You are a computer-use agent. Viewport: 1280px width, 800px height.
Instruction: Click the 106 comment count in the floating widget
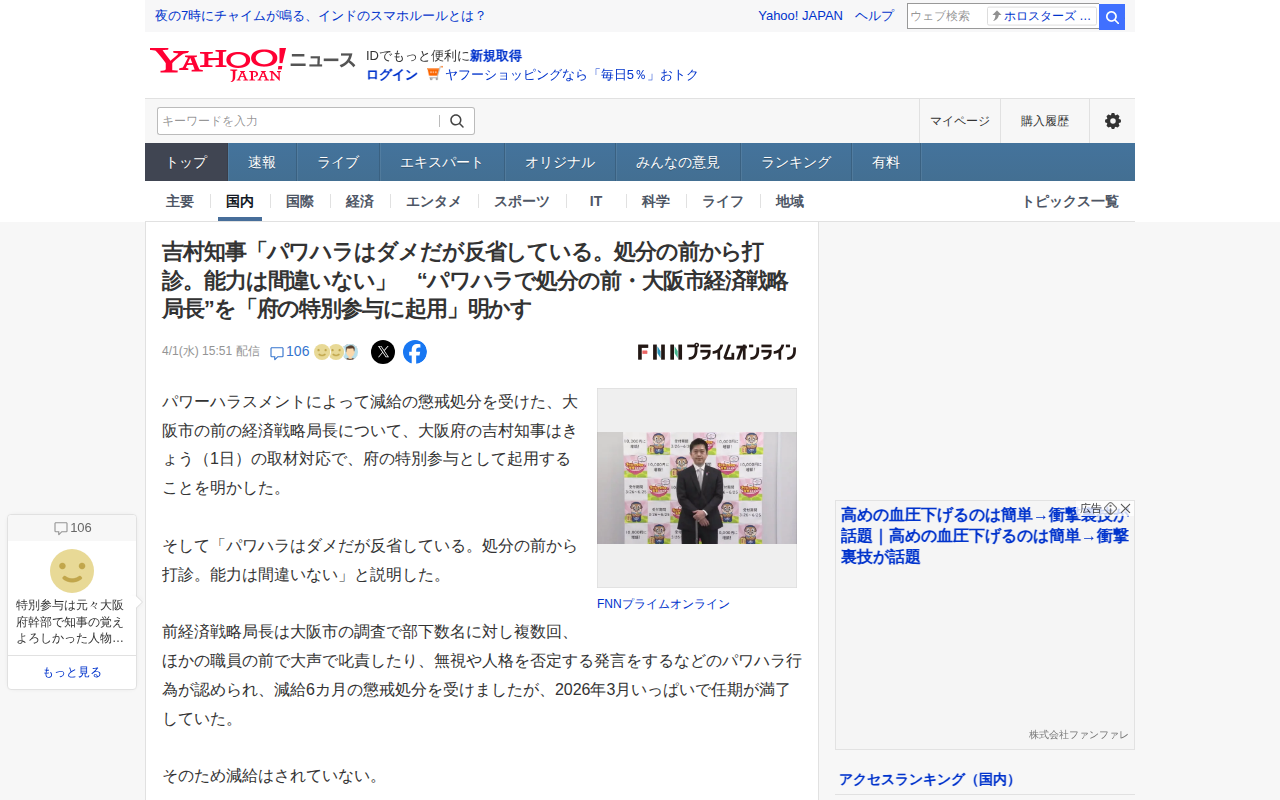pyautogui.click(x=72, y=528)
